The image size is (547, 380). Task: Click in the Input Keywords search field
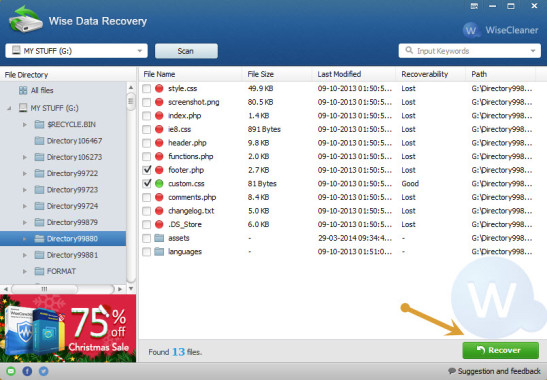(x=470, y=51)
